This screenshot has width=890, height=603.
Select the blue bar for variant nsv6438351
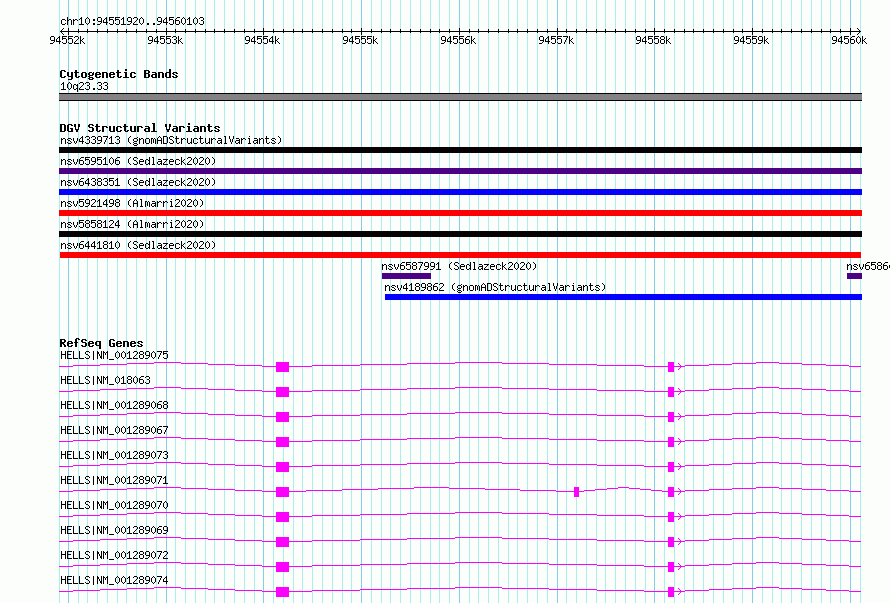[460, 192]
